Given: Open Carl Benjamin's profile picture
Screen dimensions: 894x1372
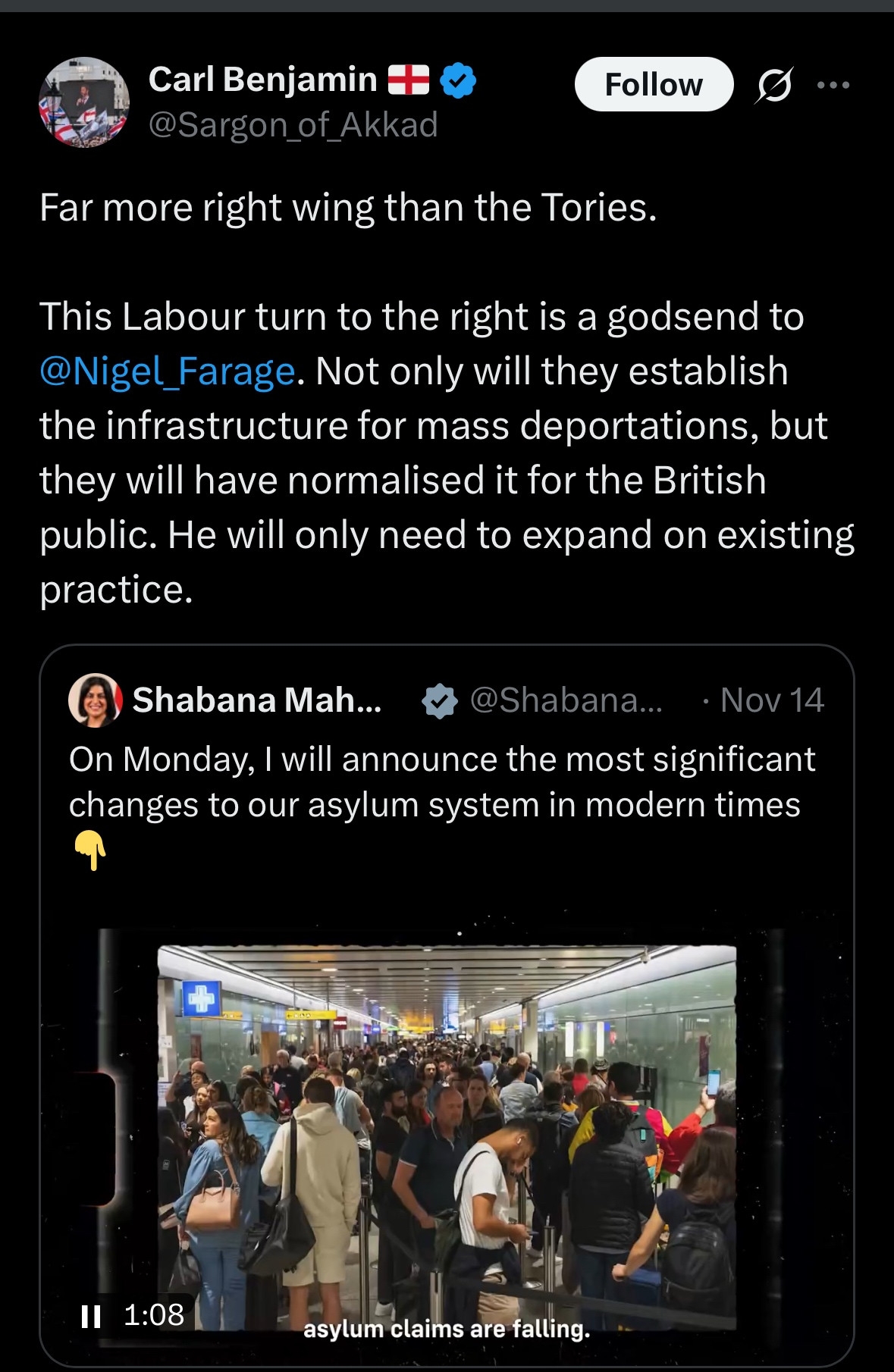Looking at the screenshot, I should (x=84, y=102).
